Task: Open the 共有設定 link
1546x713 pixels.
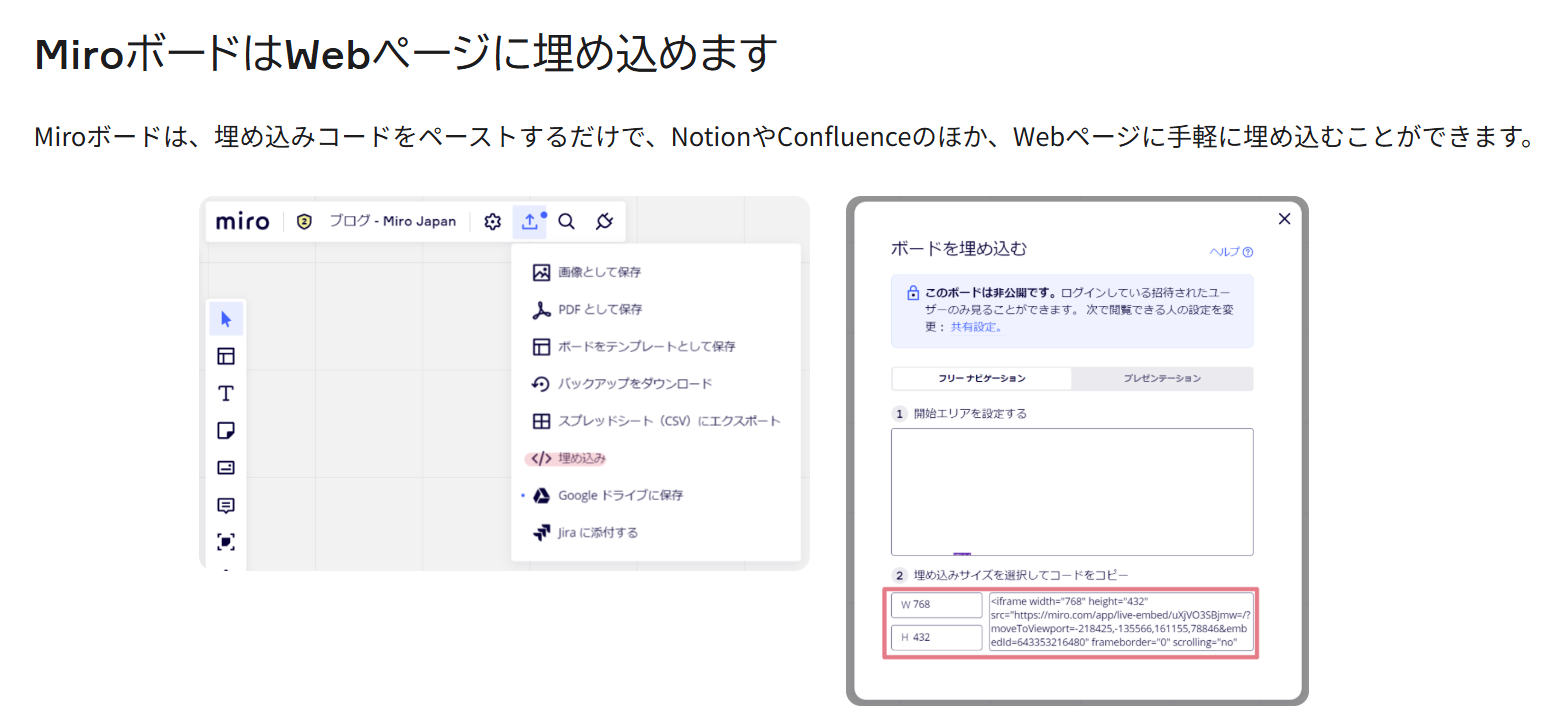Action: 974,326
